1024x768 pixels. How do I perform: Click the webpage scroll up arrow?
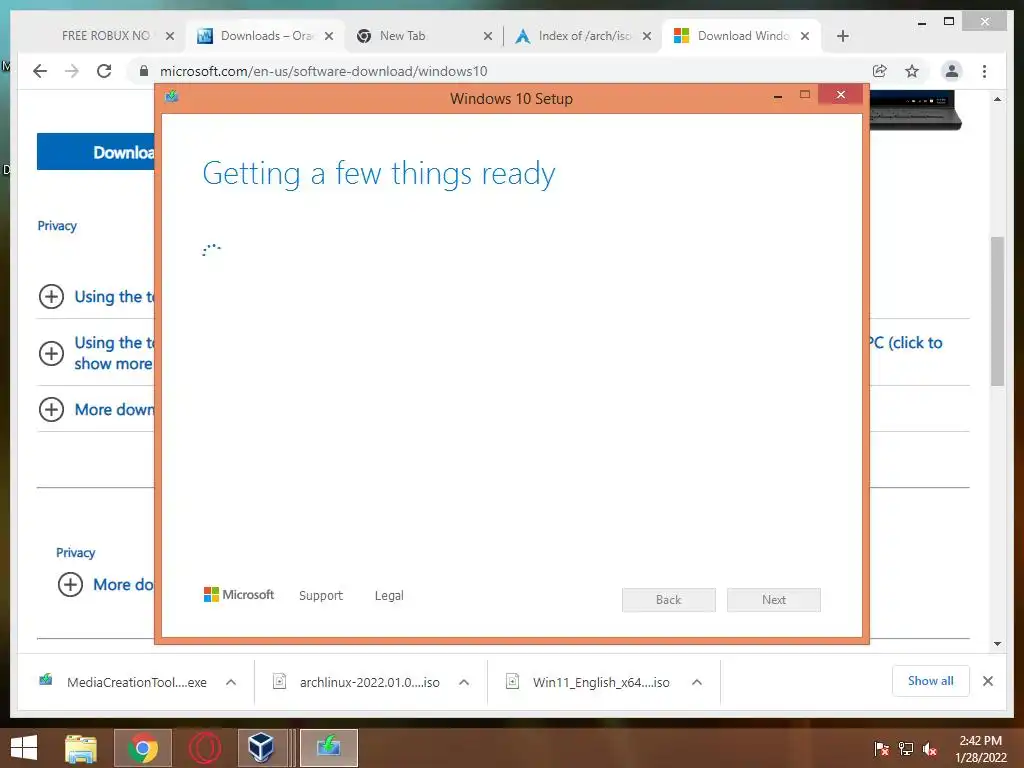pyautogui.click(x=997, y=99)
